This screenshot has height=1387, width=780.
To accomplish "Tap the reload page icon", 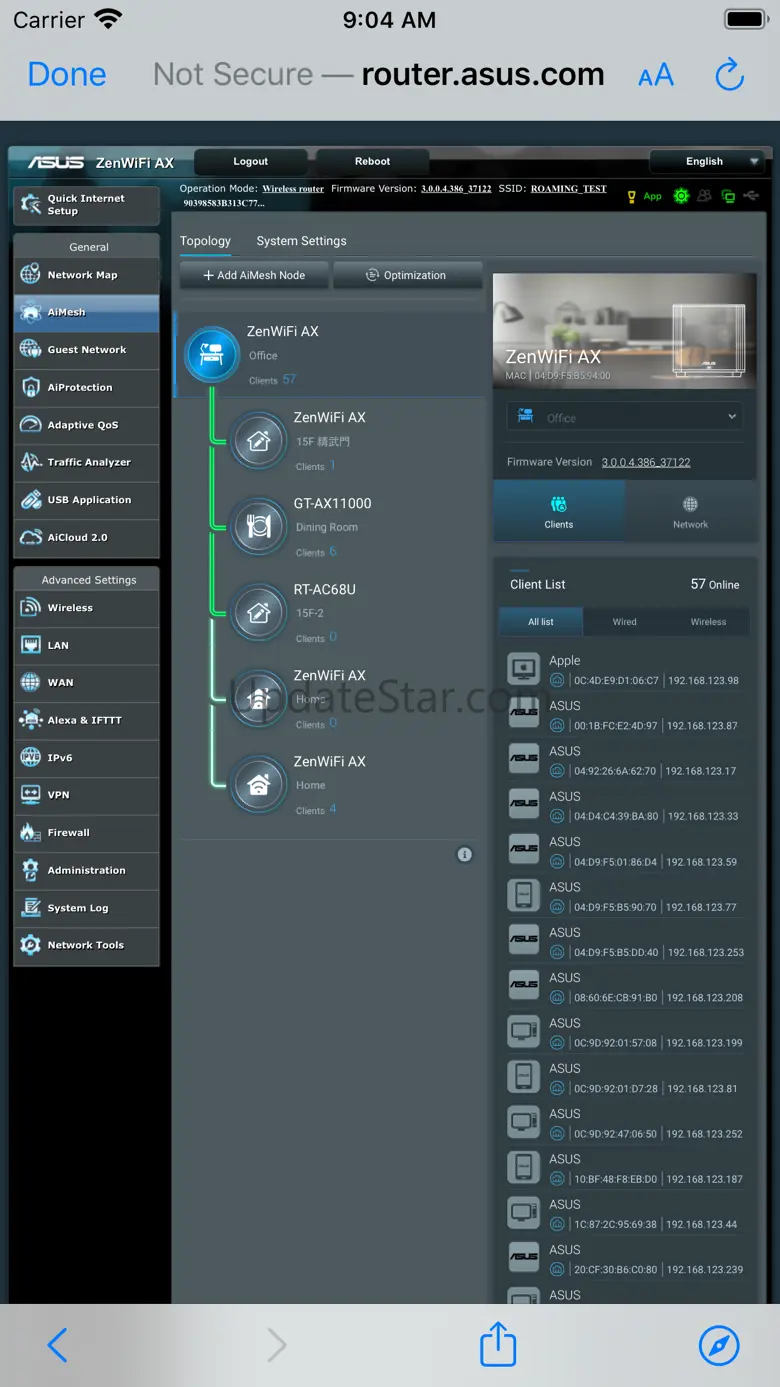I will [x=730, y=74].
